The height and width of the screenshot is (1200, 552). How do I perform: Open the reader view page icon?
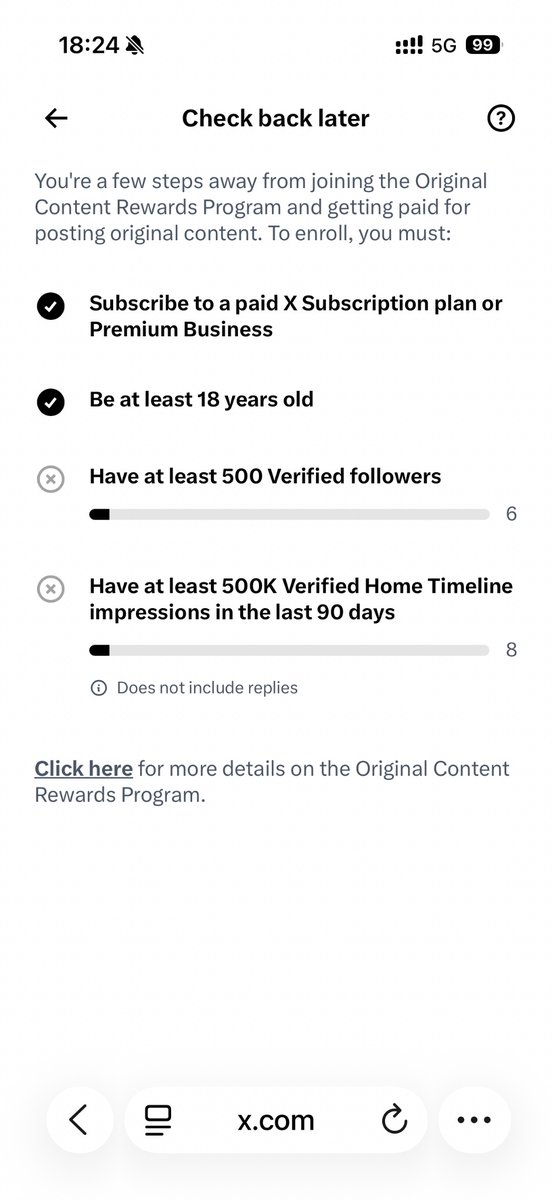pos(158,1120)
